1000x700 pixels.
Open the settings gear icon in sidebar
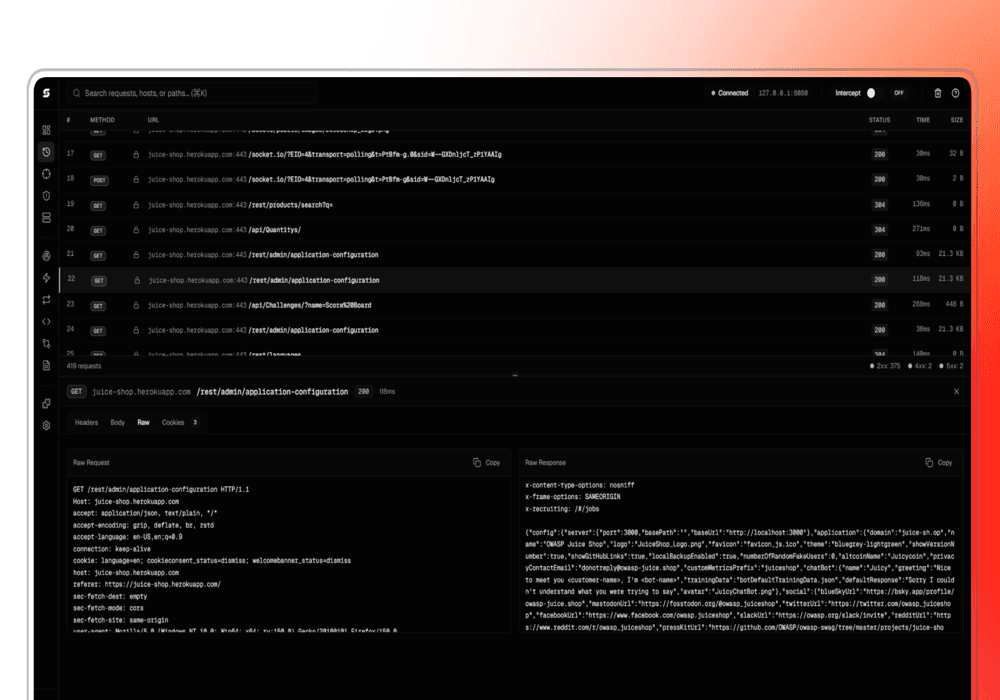click(x=47, y=425)
